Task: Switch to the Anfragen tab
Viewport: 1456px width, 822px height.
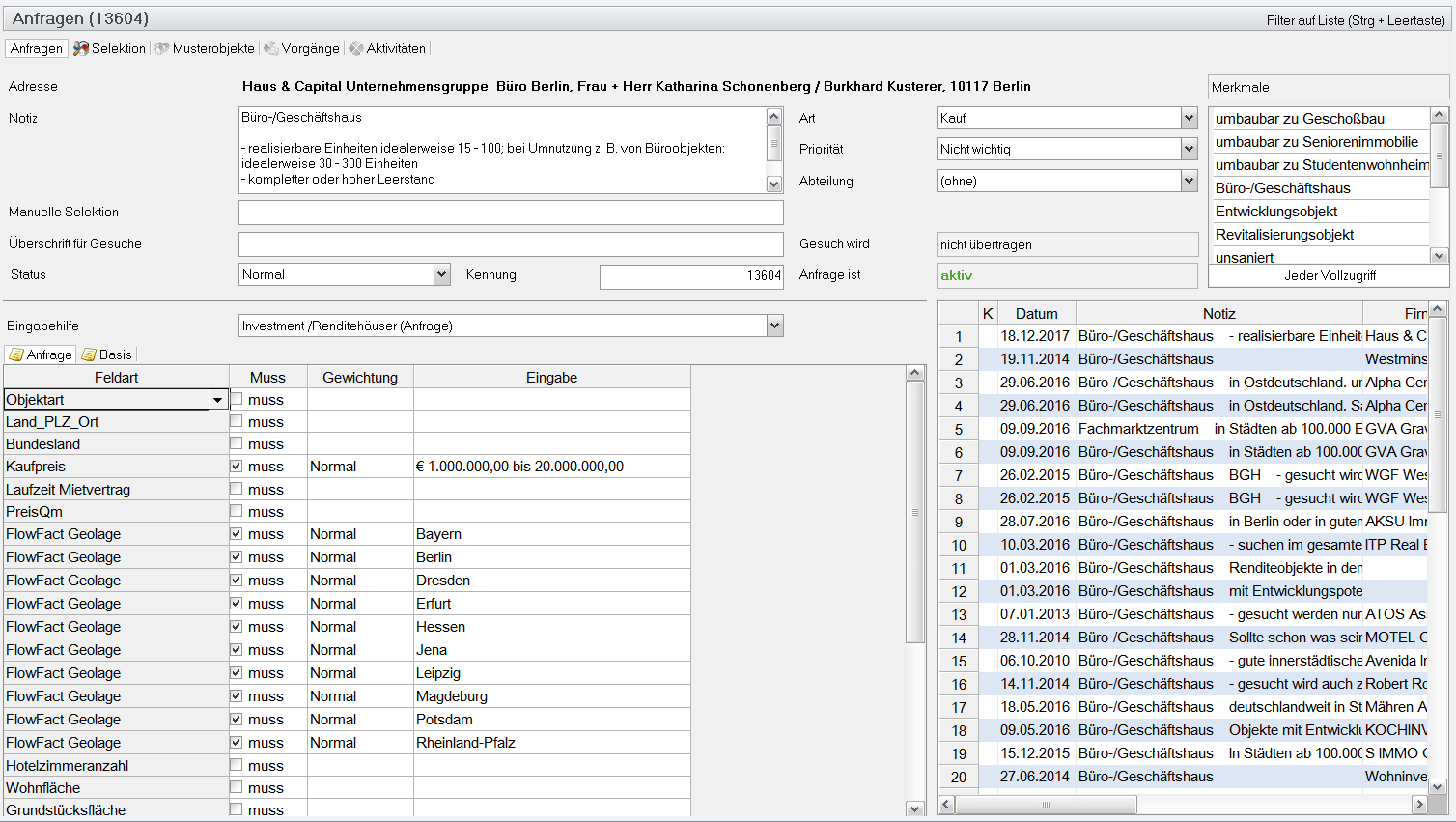Action: [37, 48]
